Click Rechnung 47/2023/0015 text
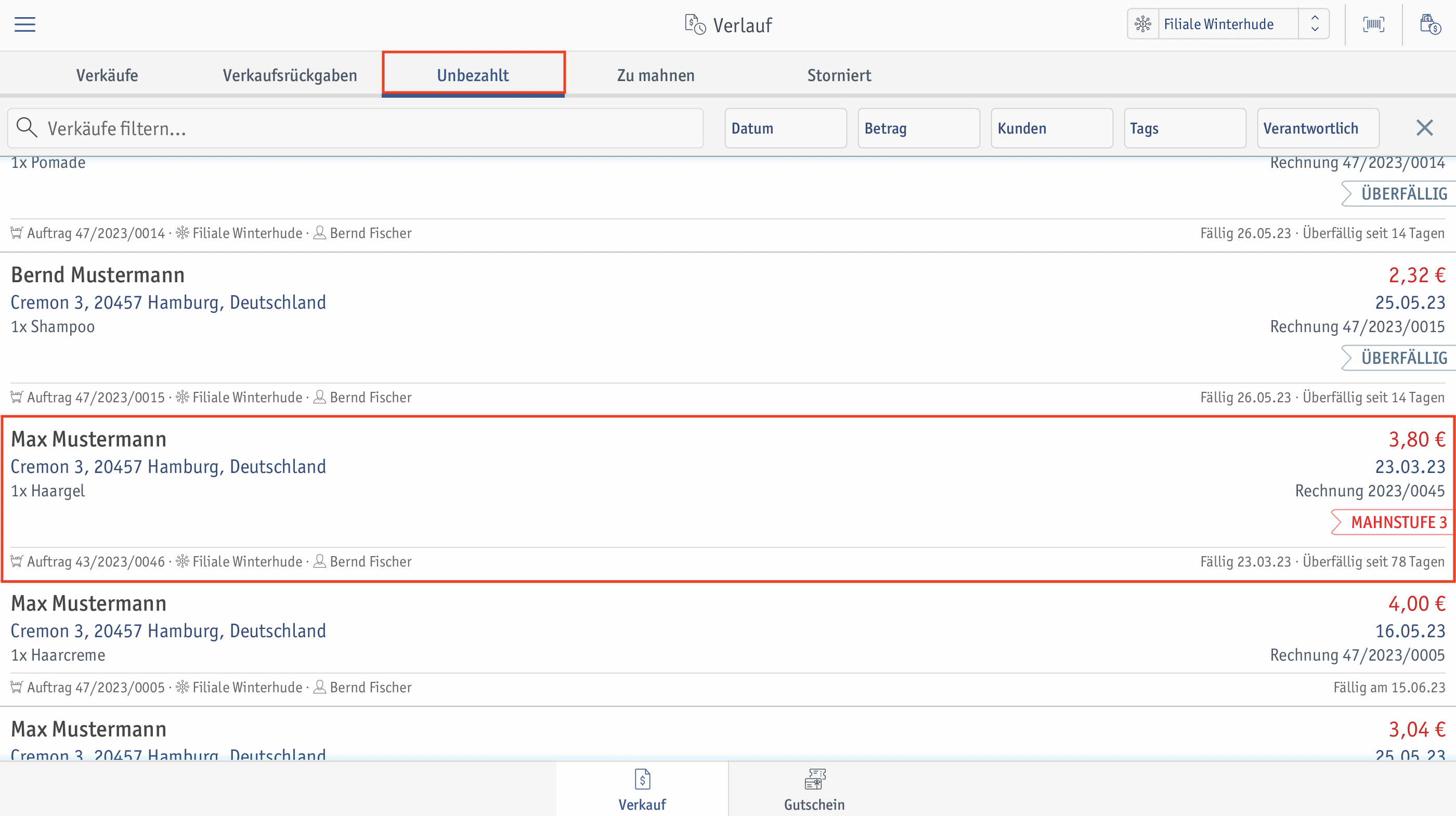This screenshot has height=816, width=1456. tap(1357, 326)
